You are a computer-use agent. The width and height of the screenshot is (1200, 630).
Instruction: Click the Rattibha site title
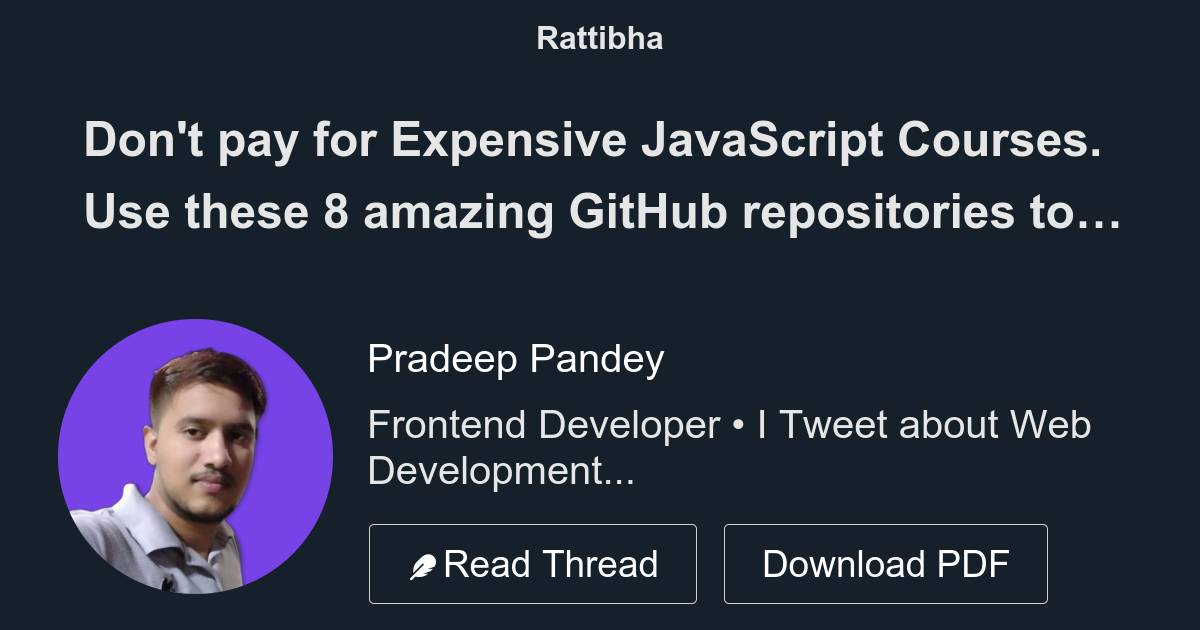(599, 39)
